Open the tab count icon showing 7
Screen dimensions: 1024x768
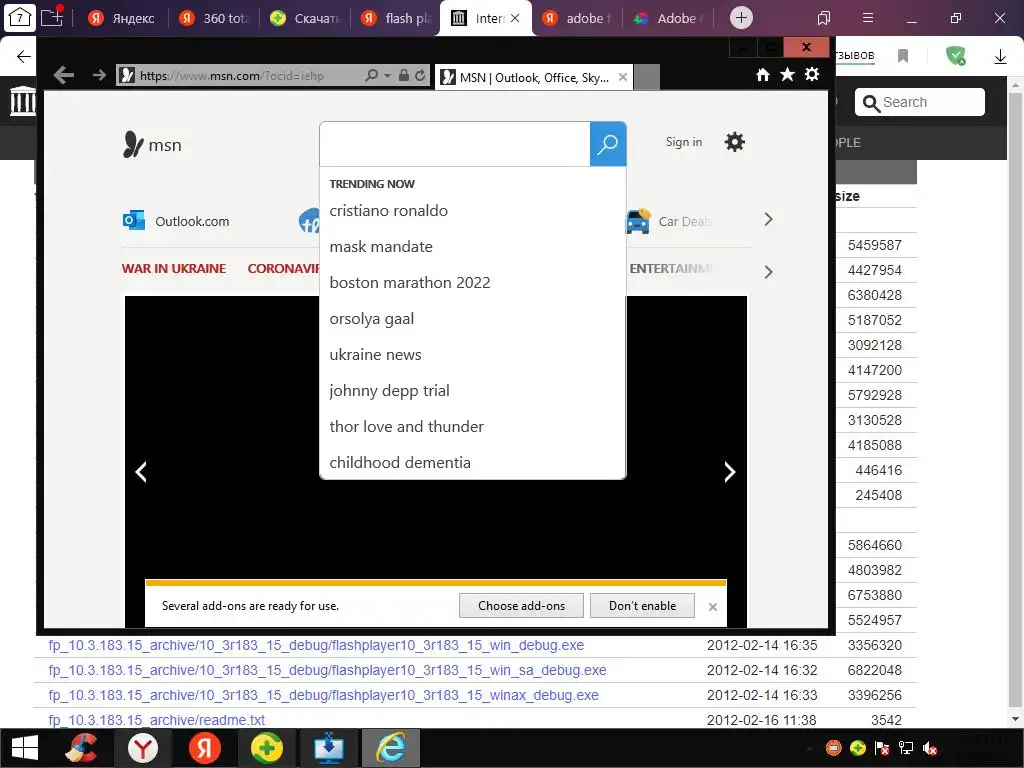20,17
